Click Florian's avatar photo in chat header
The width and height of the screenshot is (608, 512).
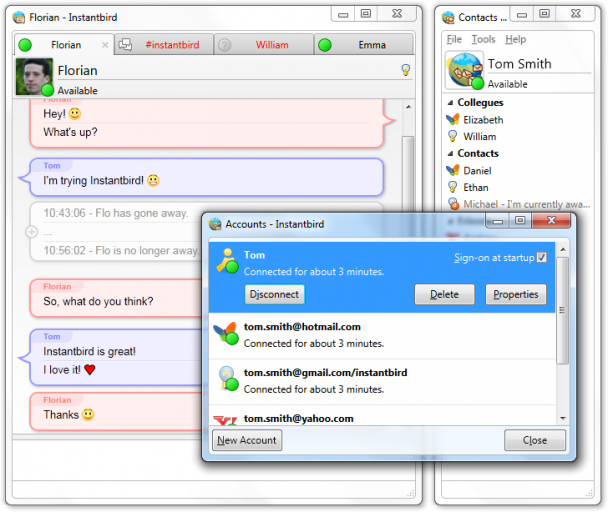pos(34,76)
